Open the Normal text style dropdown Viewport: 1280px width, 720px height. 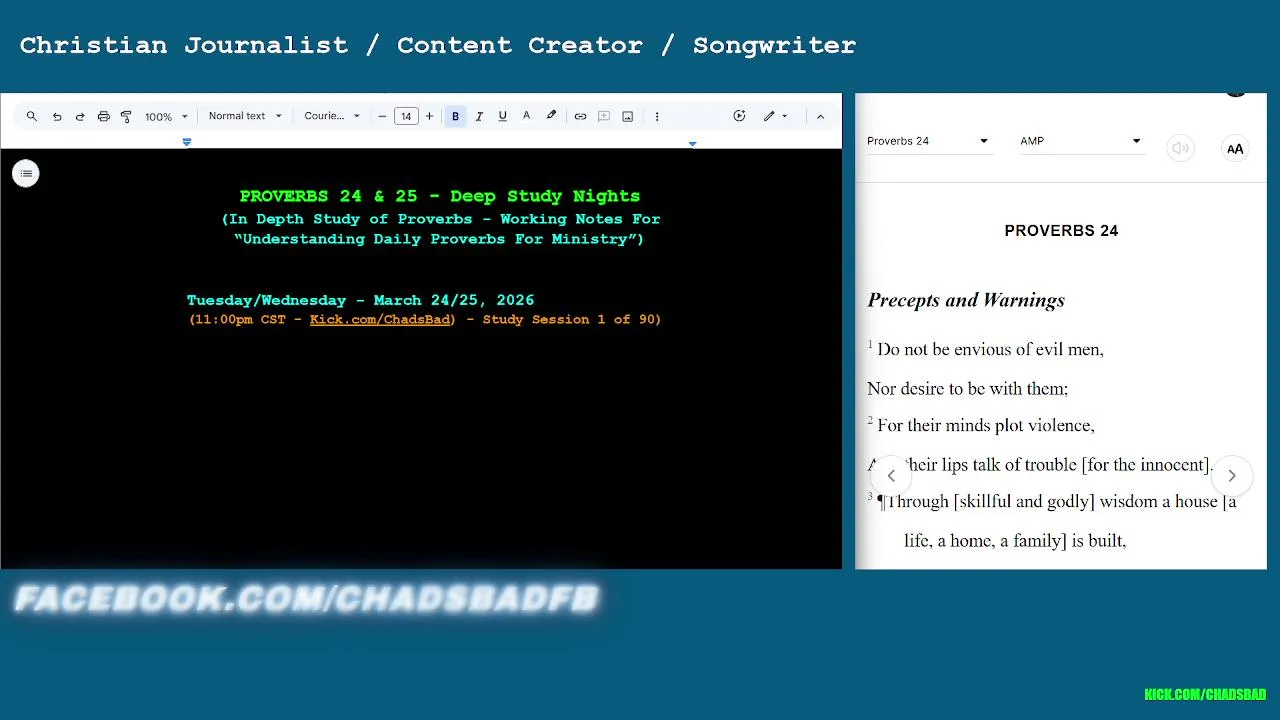click(245, 116)
